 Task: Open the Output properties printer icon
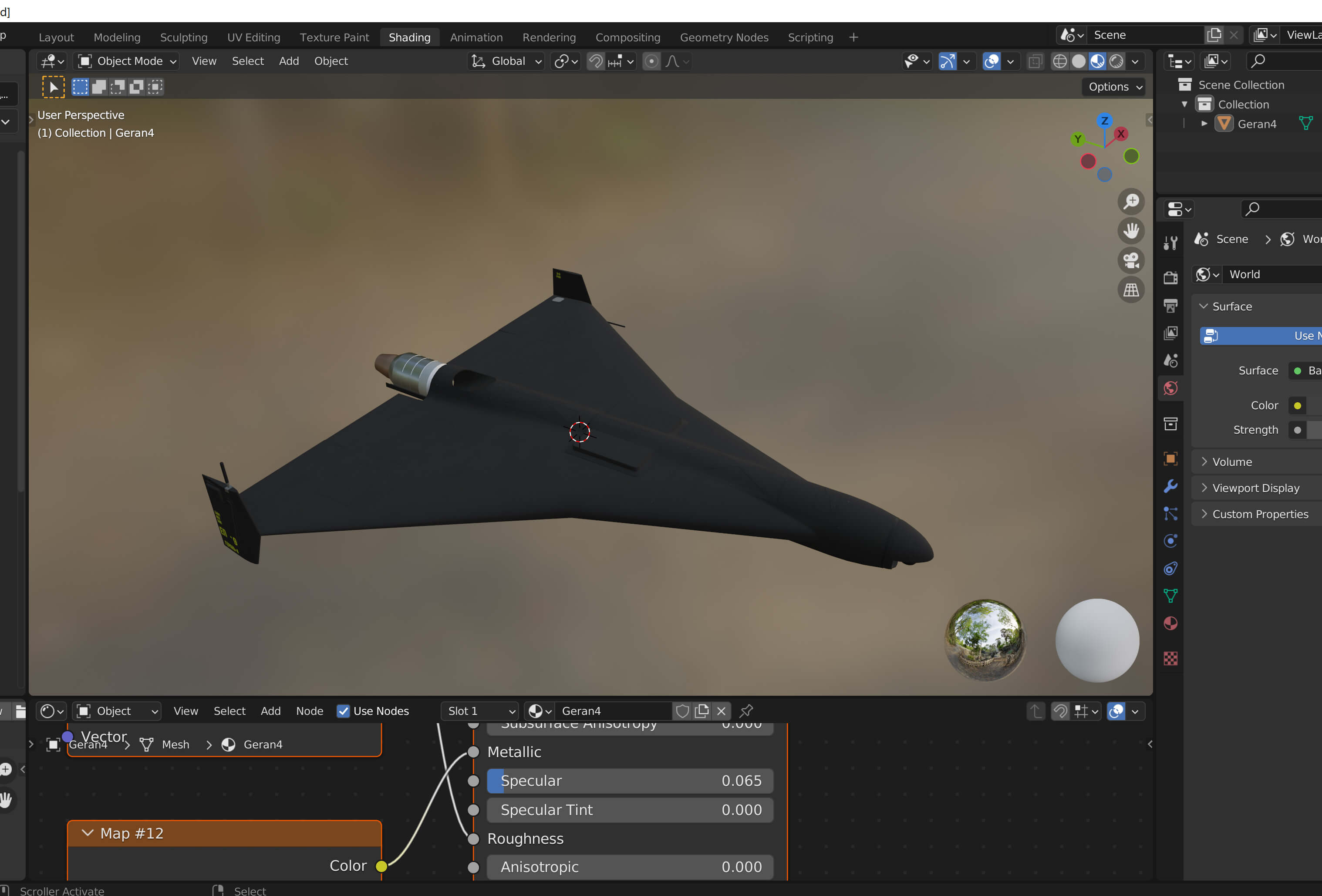point(1170,306)
